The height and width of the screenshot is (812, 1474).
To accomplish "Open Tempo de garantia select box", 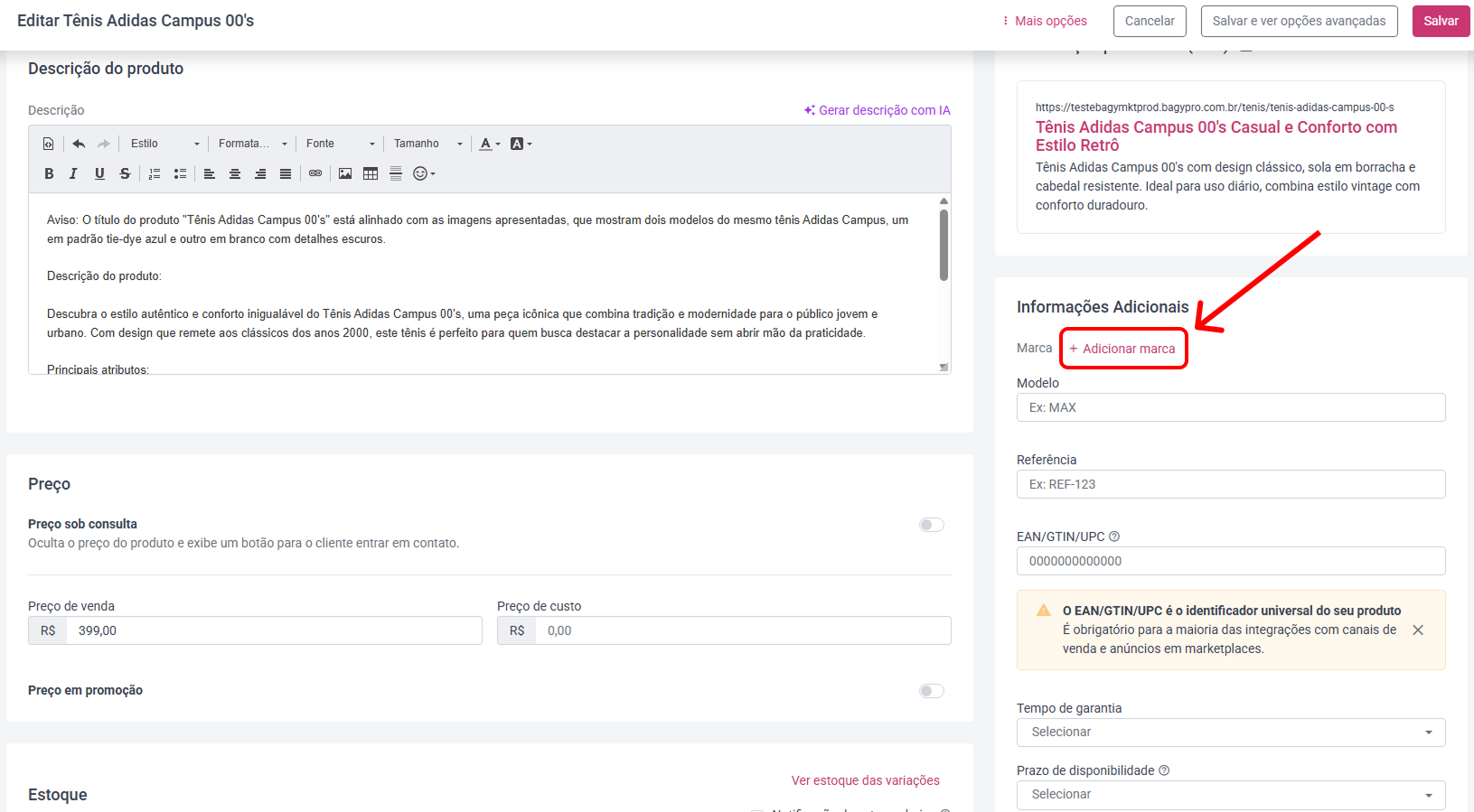I will 1231,733.
